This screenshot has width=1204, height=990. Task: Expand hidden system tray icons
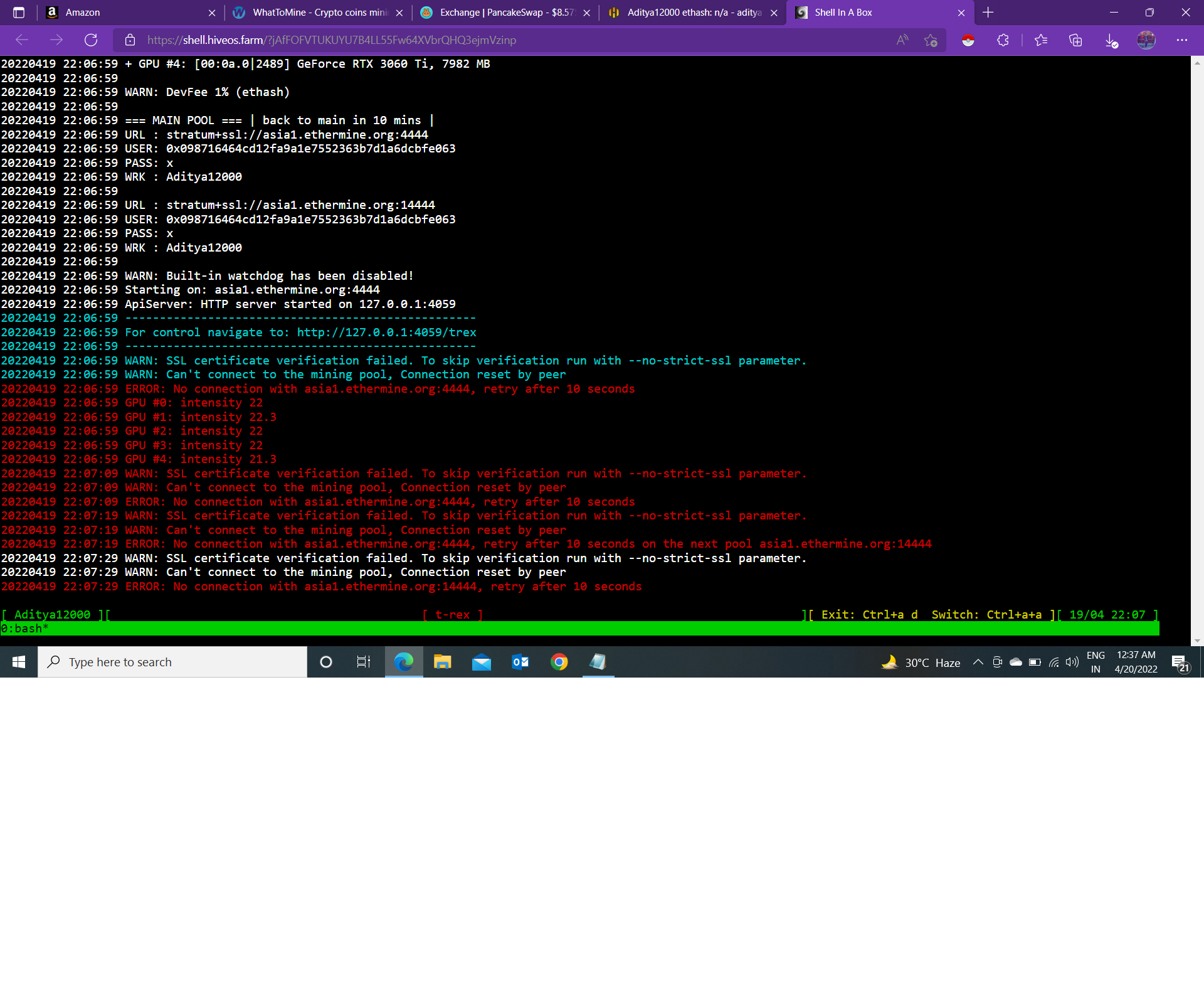pos(978,662)
